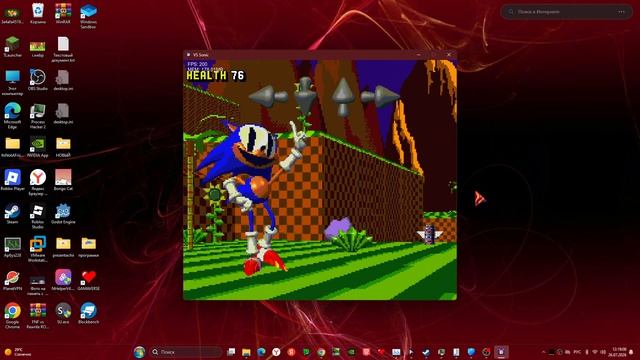Hit the down arrow note receptor

tap(305, 95)
